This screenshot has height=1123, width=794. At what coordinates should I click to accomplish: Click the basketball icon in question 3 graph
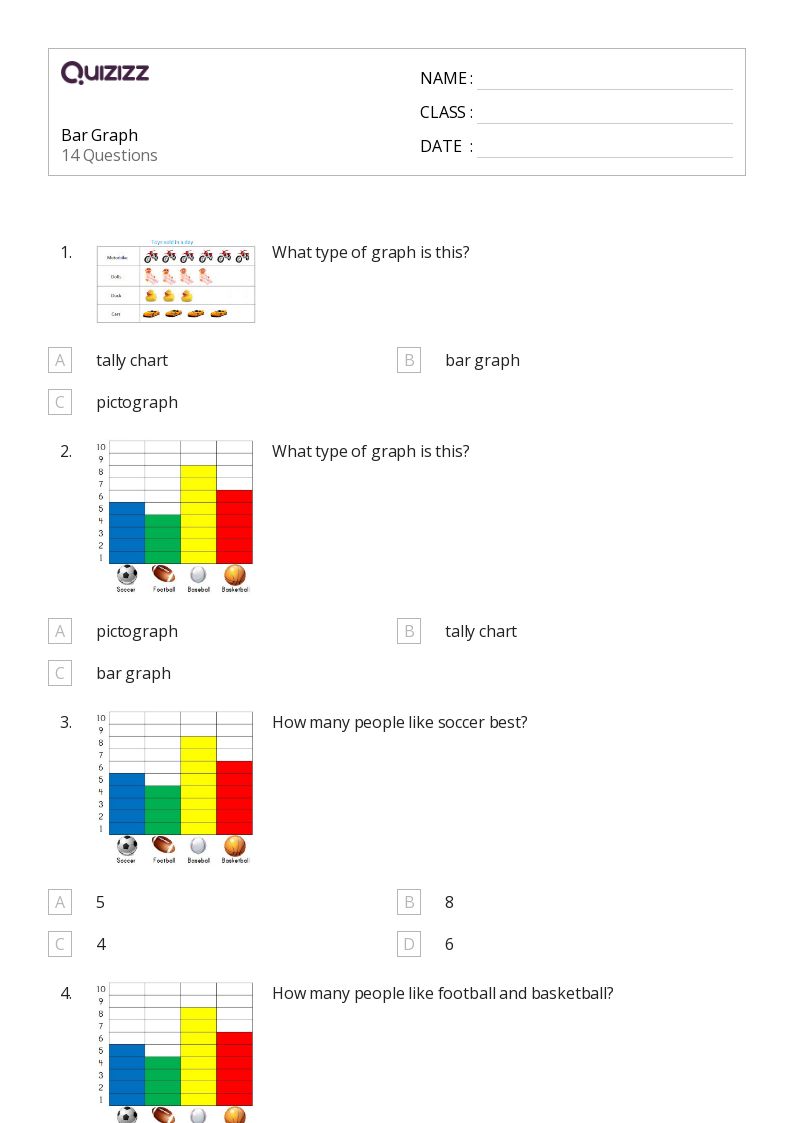[x=234, y=846]
